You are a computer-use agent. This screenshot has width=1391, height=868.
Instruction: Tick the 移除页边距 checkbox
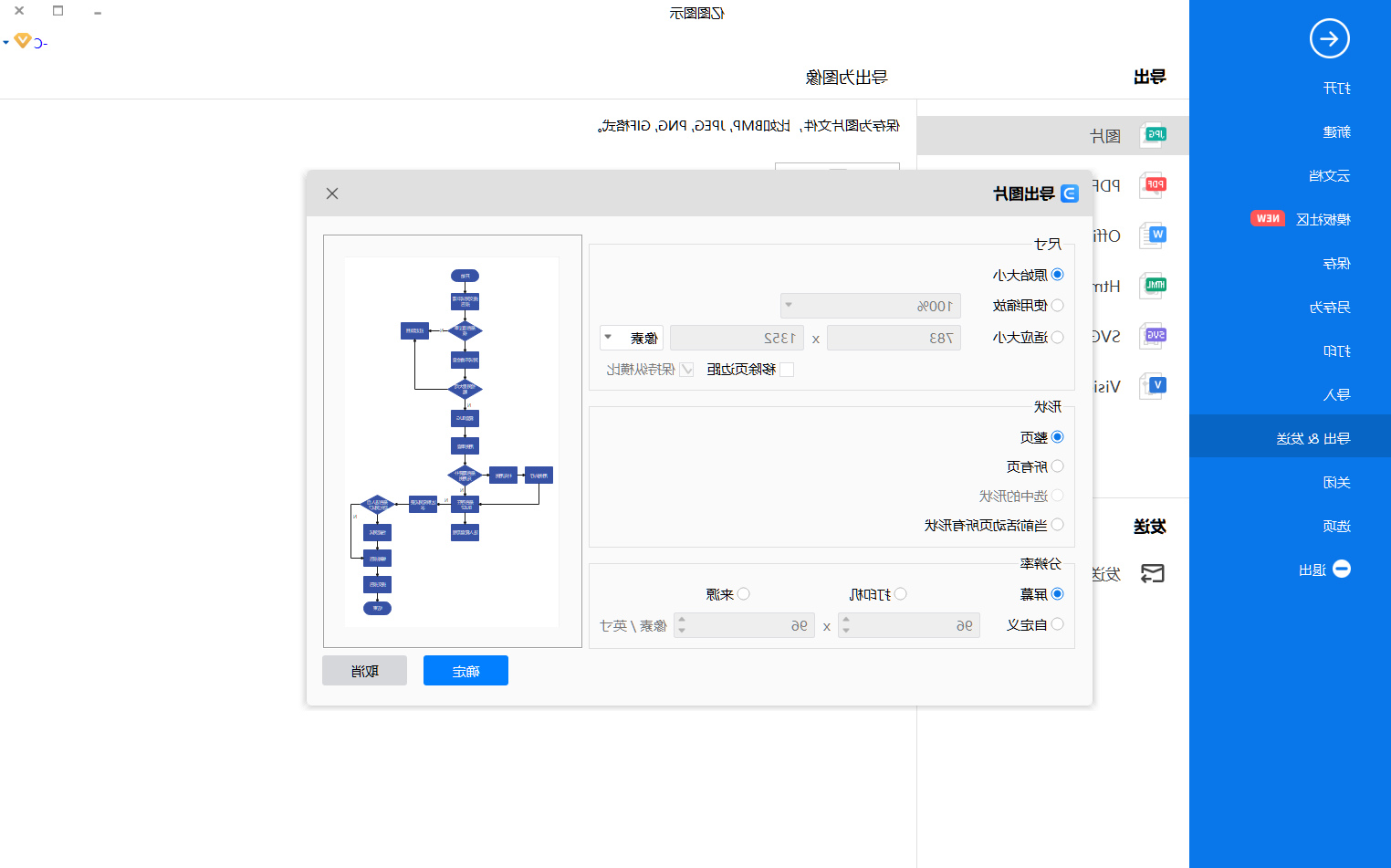[x=787, y=370]
